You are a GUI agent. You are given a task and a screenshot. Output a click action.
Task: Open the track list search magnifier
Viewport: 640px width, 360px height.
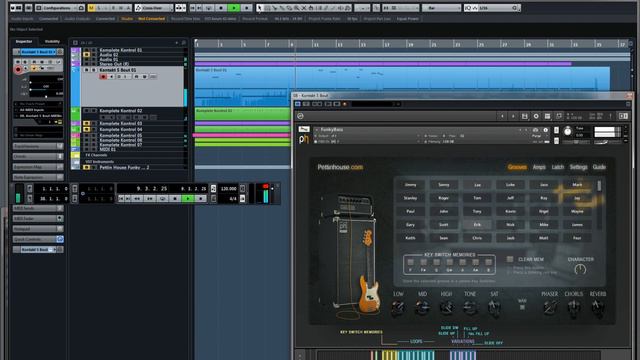coord(184,42)
